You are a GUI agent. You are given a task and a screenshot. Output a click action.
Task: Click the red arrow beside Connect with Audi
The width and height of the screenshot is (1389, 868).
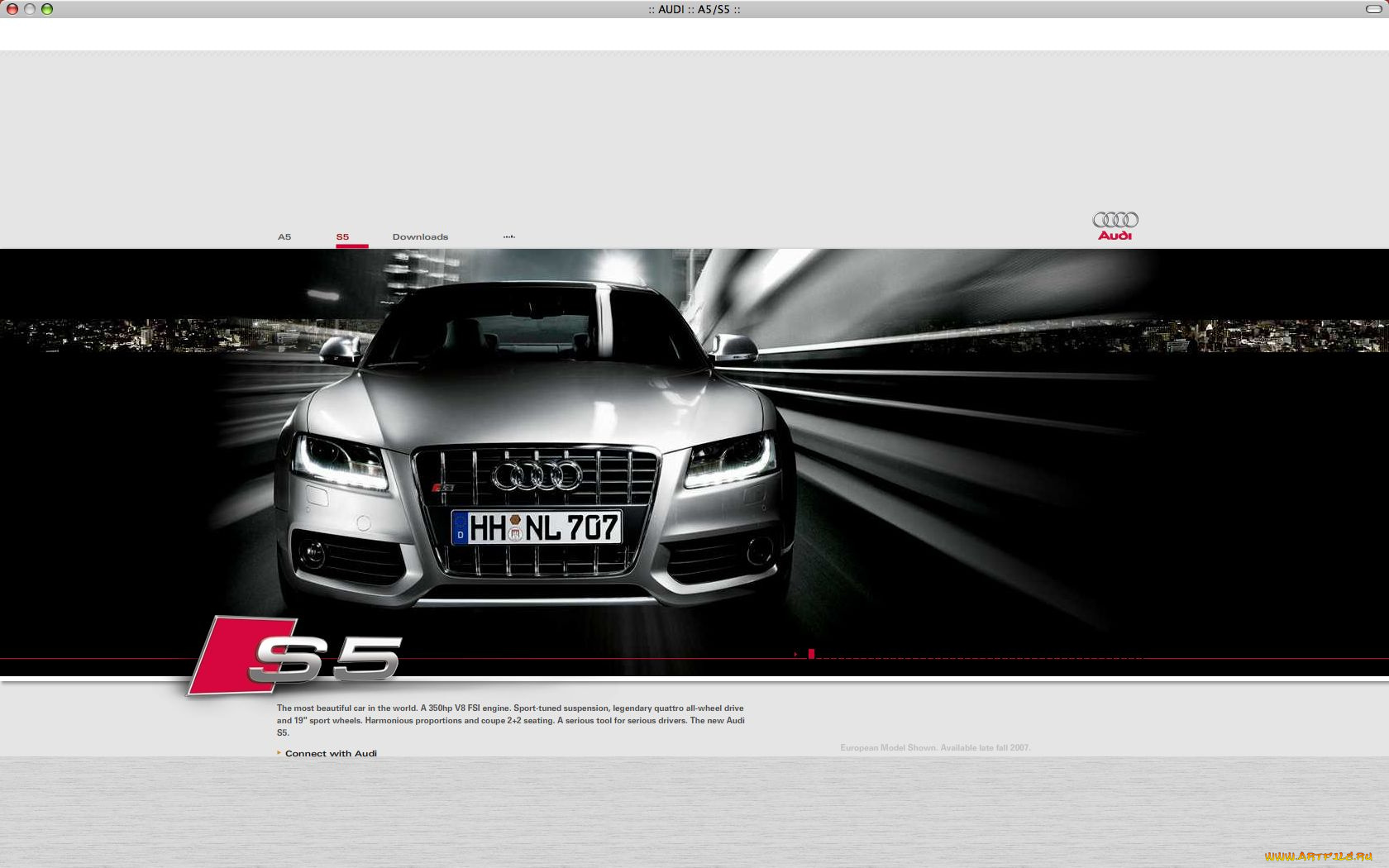[x=279, y=752]
